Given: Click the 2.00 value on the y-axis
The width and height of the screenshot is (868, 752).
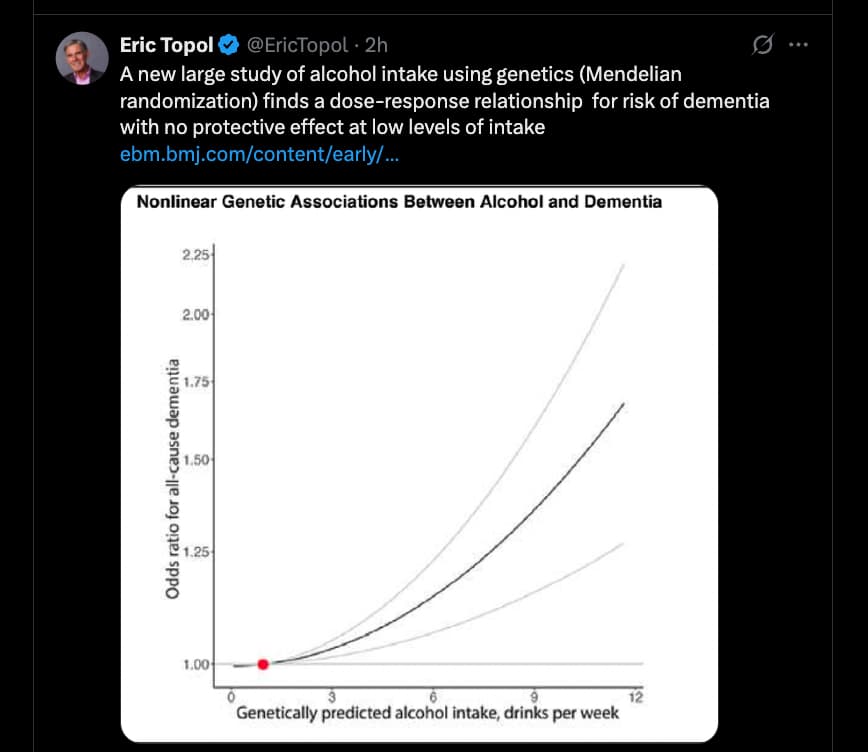Looking at the screenshot, I should [x=196, y=315].
